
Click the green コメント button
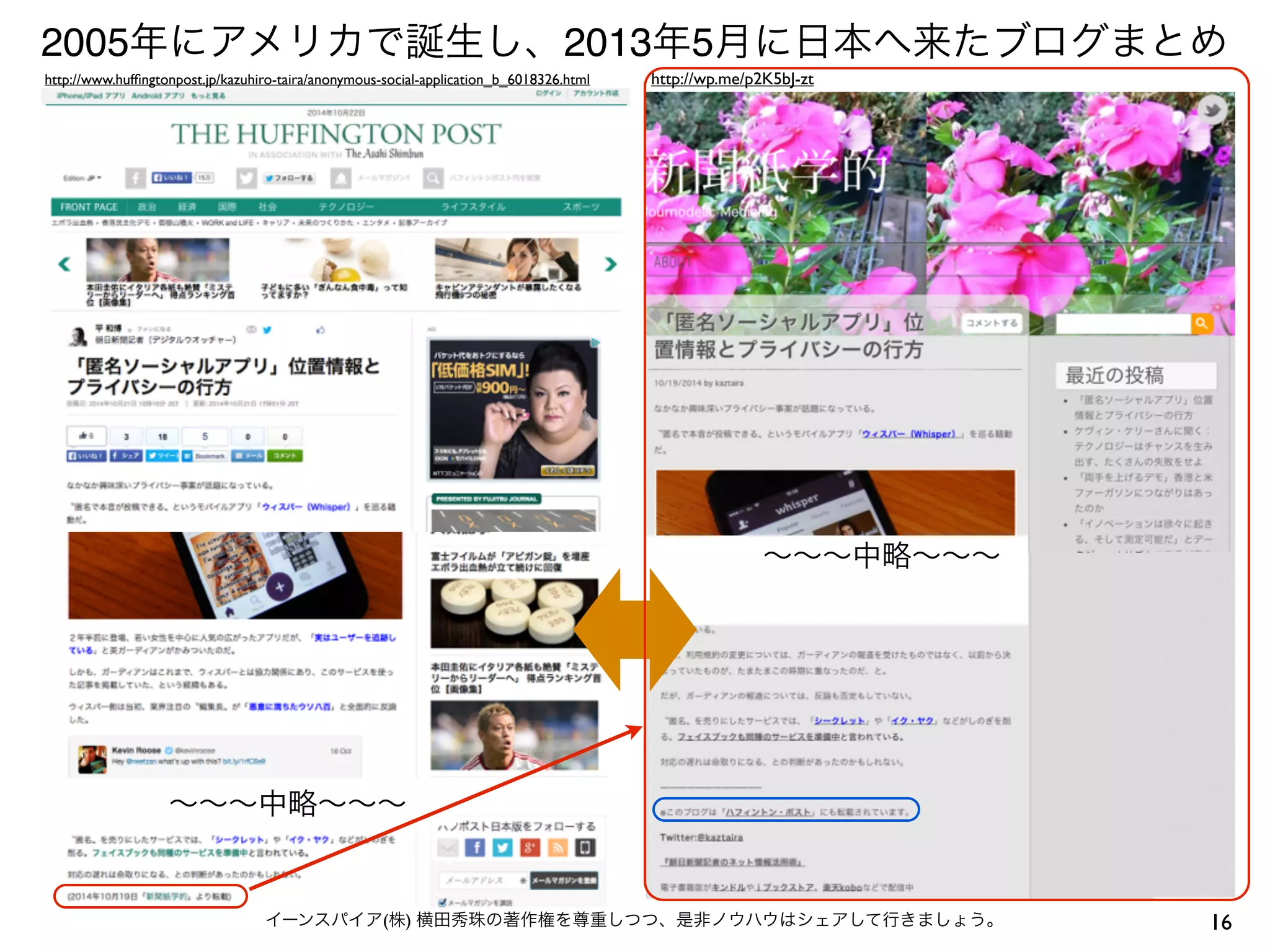285,456
